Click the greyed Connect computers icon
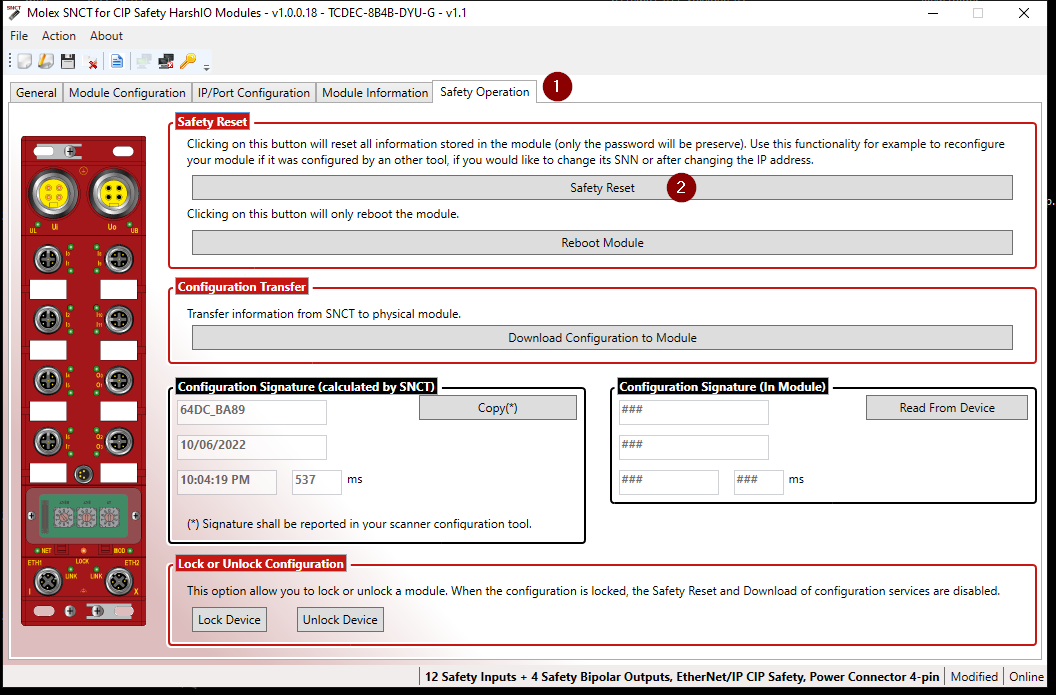The width and height of the screenshot is (1056, 695). click(143, 62)
